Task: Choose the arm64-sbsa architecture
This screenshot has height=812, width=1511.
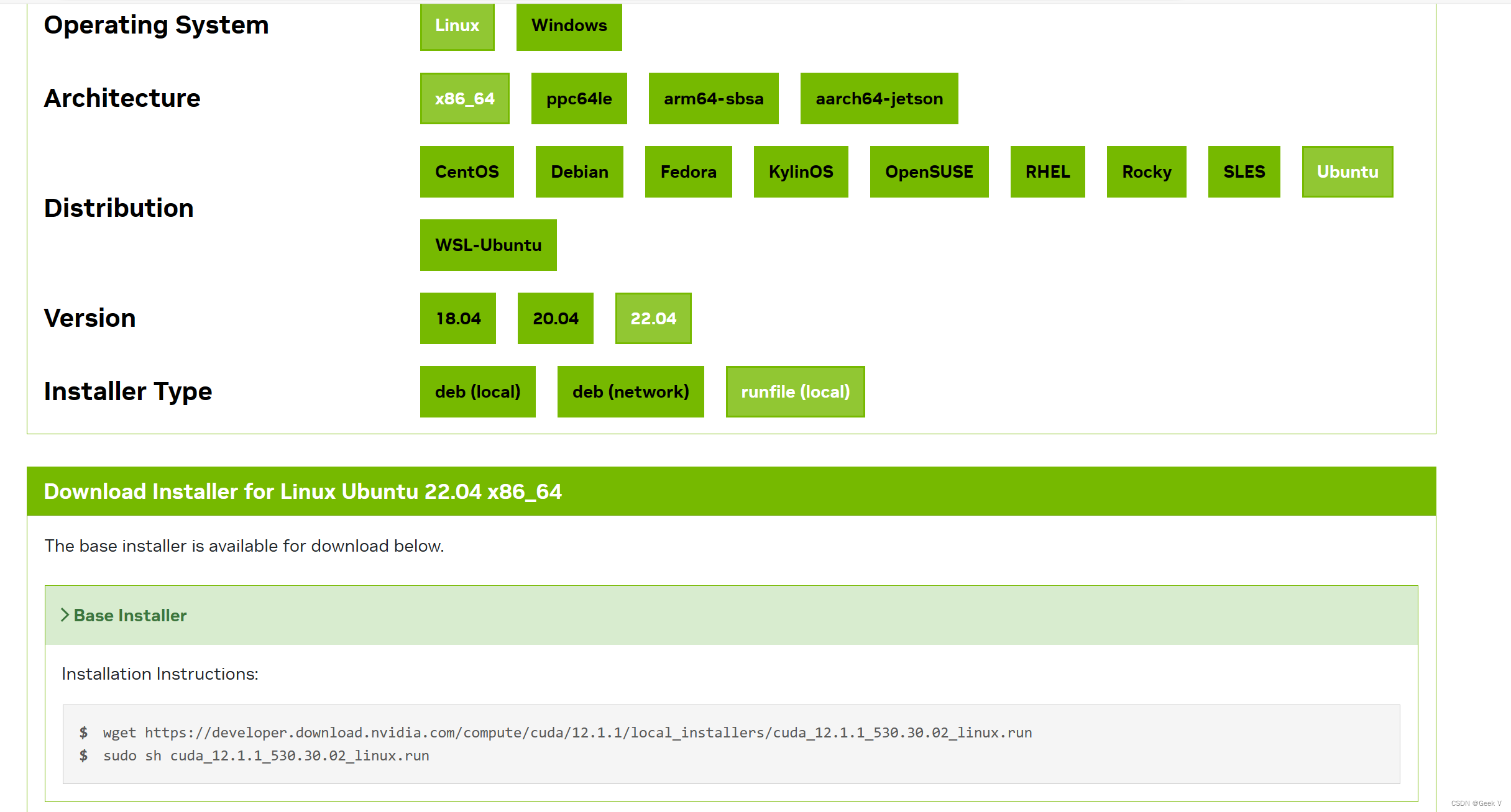Action: (714, 98)
